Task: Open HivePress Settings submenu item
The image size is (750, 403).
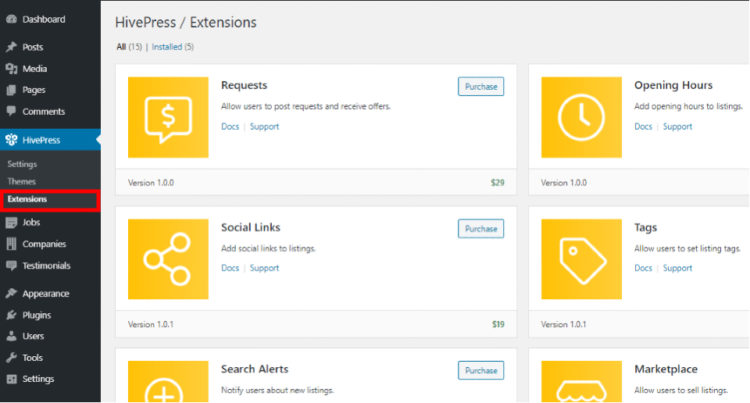Action: click(x=22, y=164)
